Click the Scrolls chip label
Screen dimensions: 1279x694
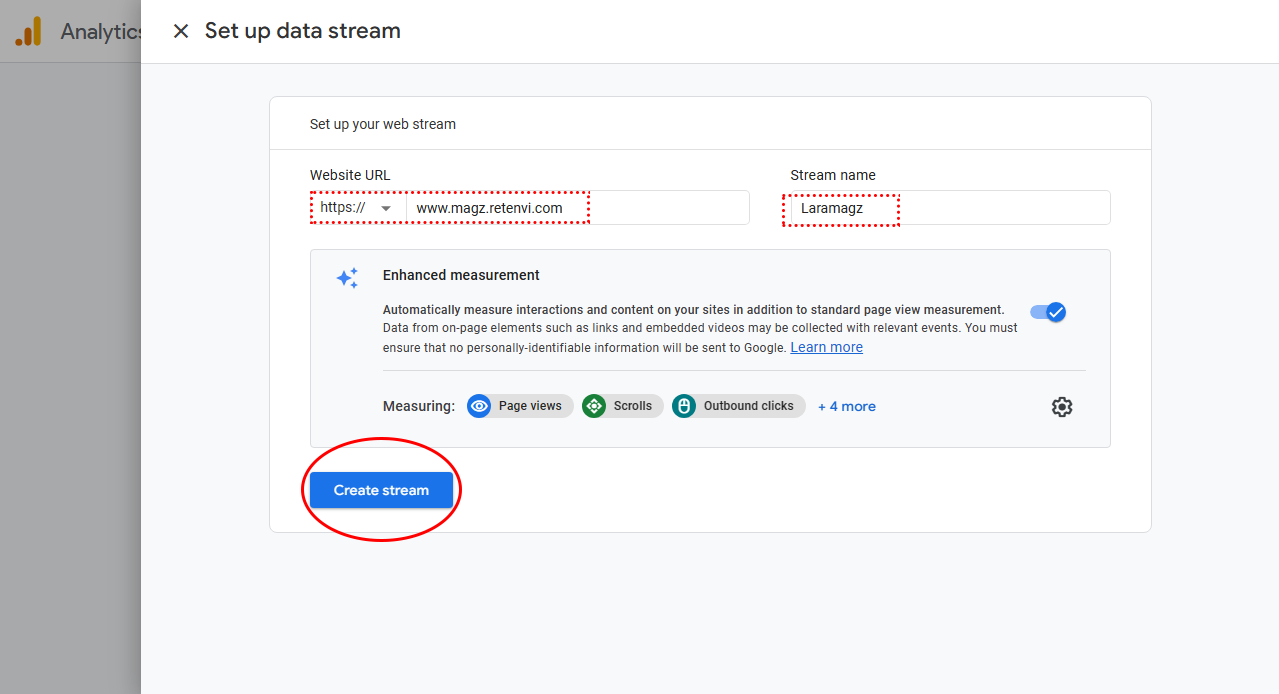pyautogui.click(x=633, y=406)
